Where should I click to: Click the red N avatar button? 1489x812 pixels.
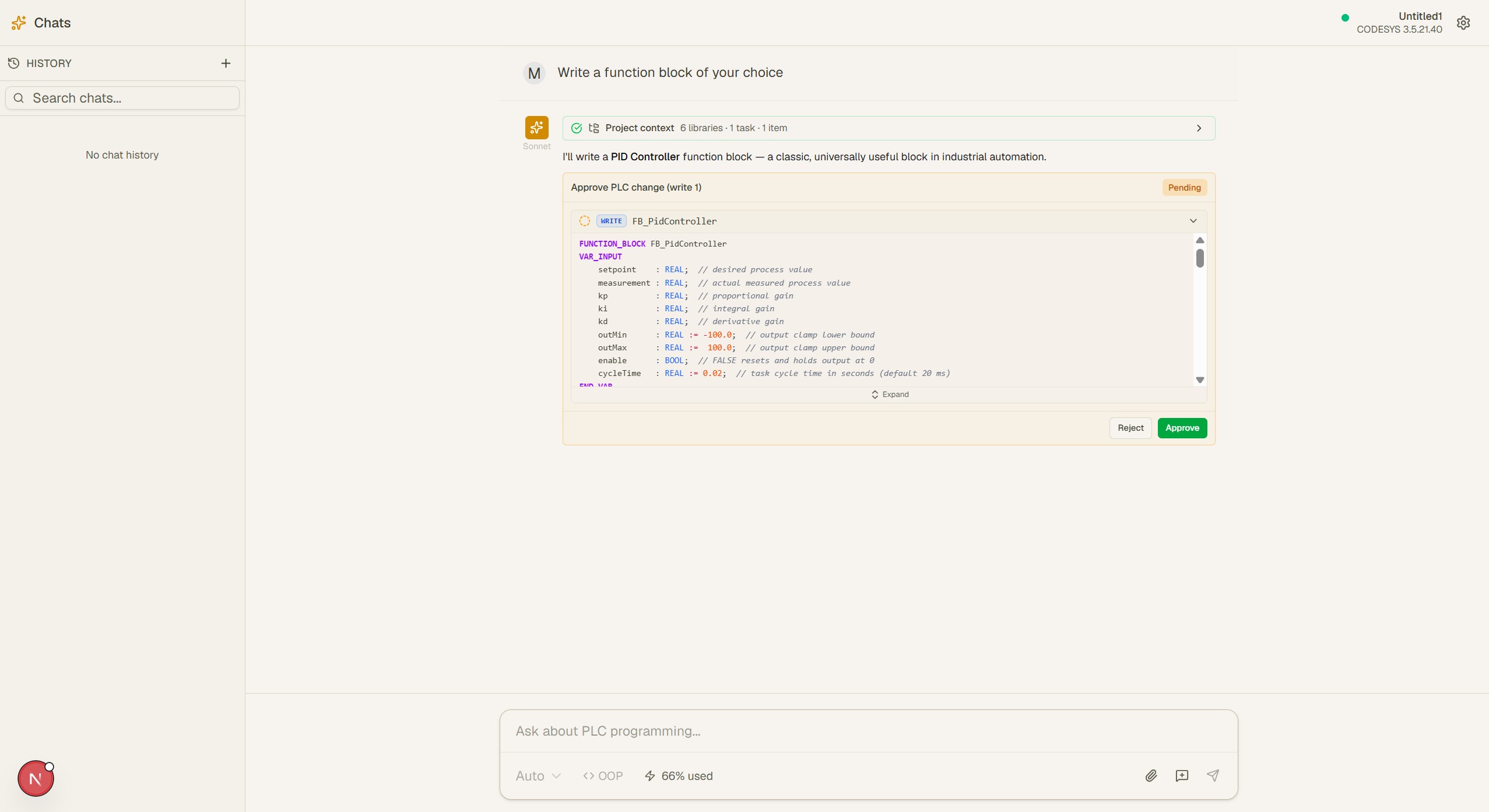36,779
